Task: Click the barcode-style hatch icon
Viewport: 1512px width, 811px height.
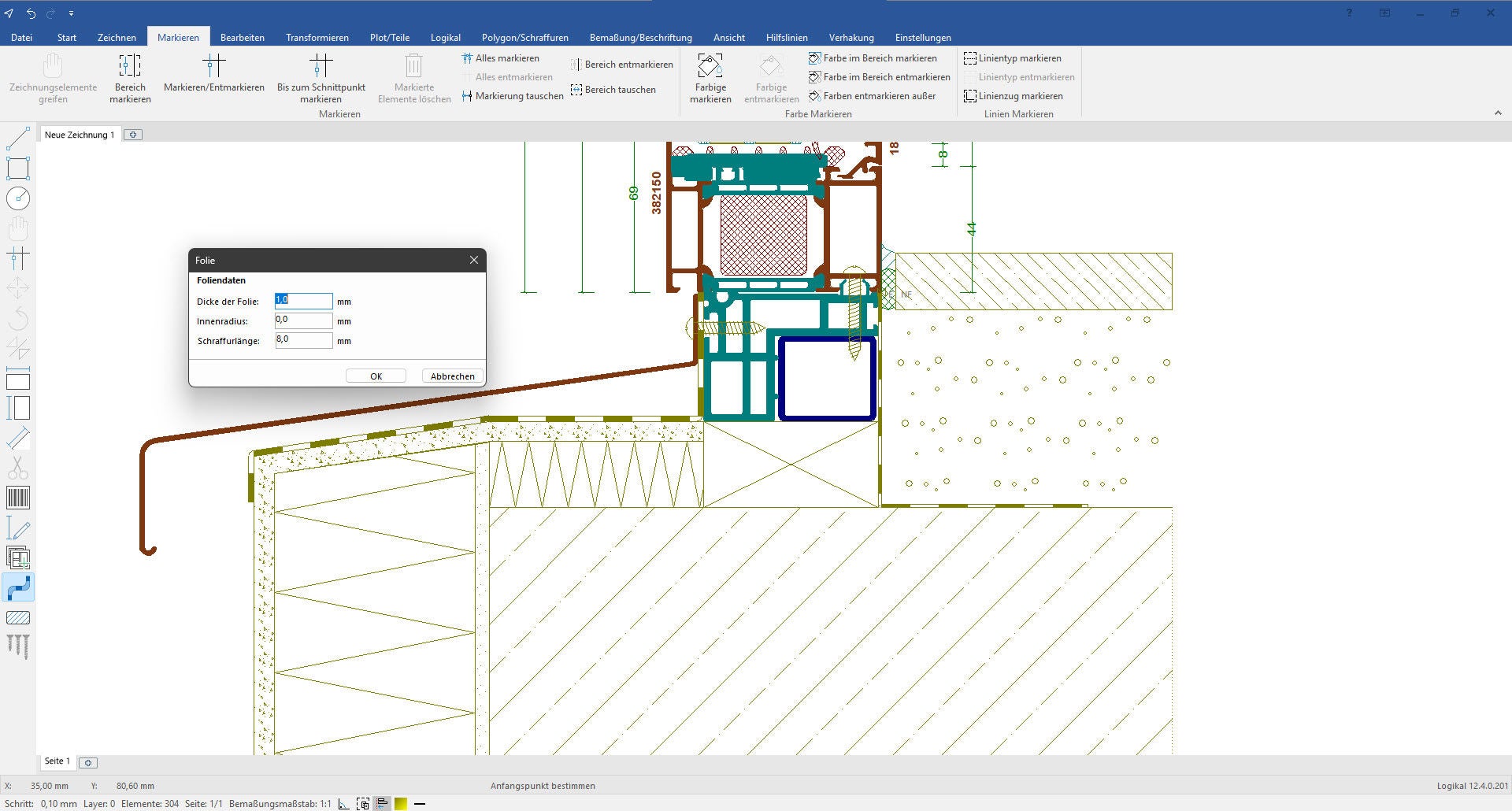Action: point(18,498)
